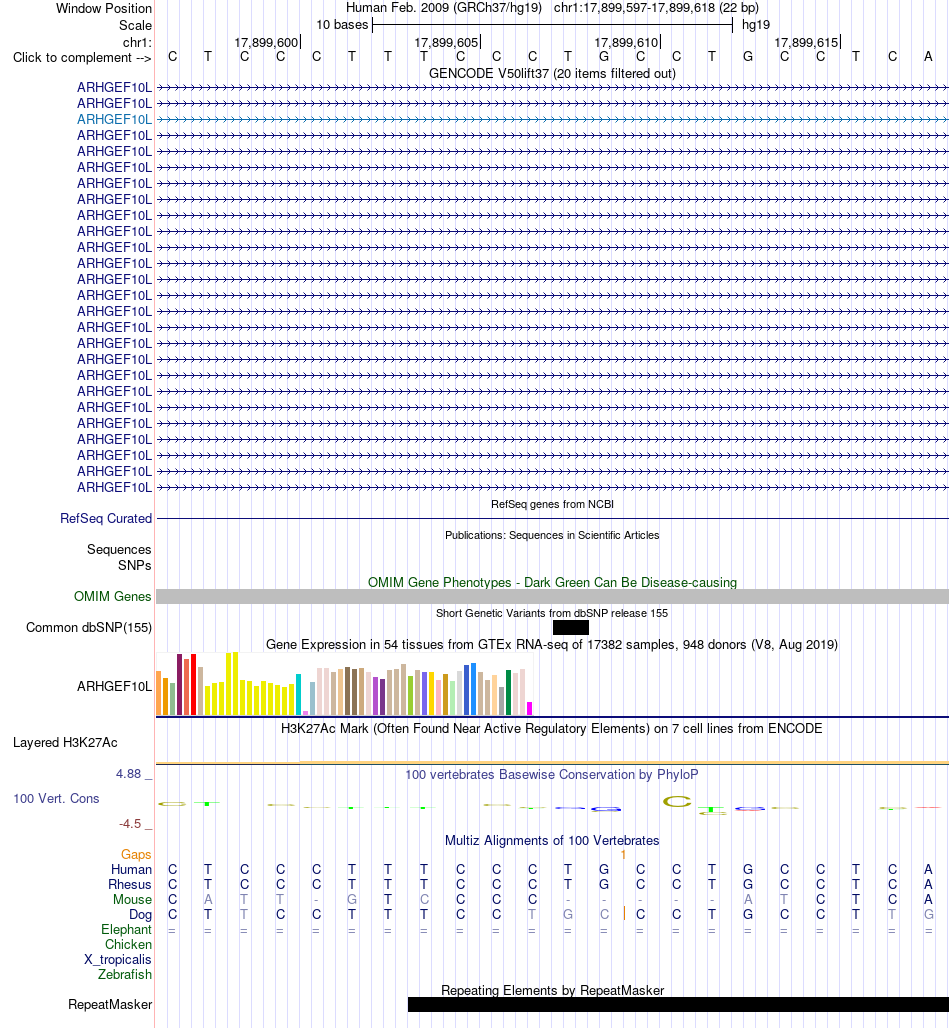Click the Mouse alignment row label

pos(132,900)
